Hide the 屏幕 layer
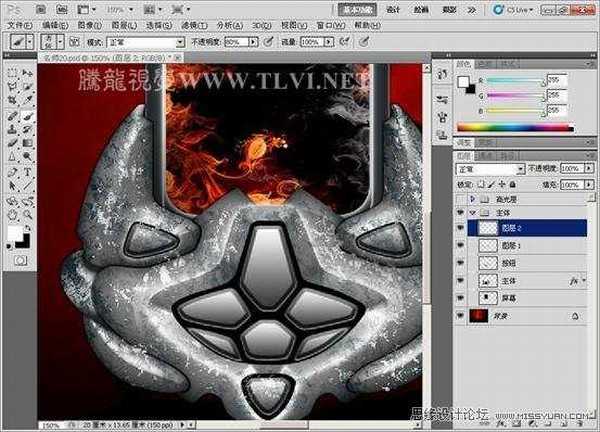The image size is (600, 432). point(460,298)
